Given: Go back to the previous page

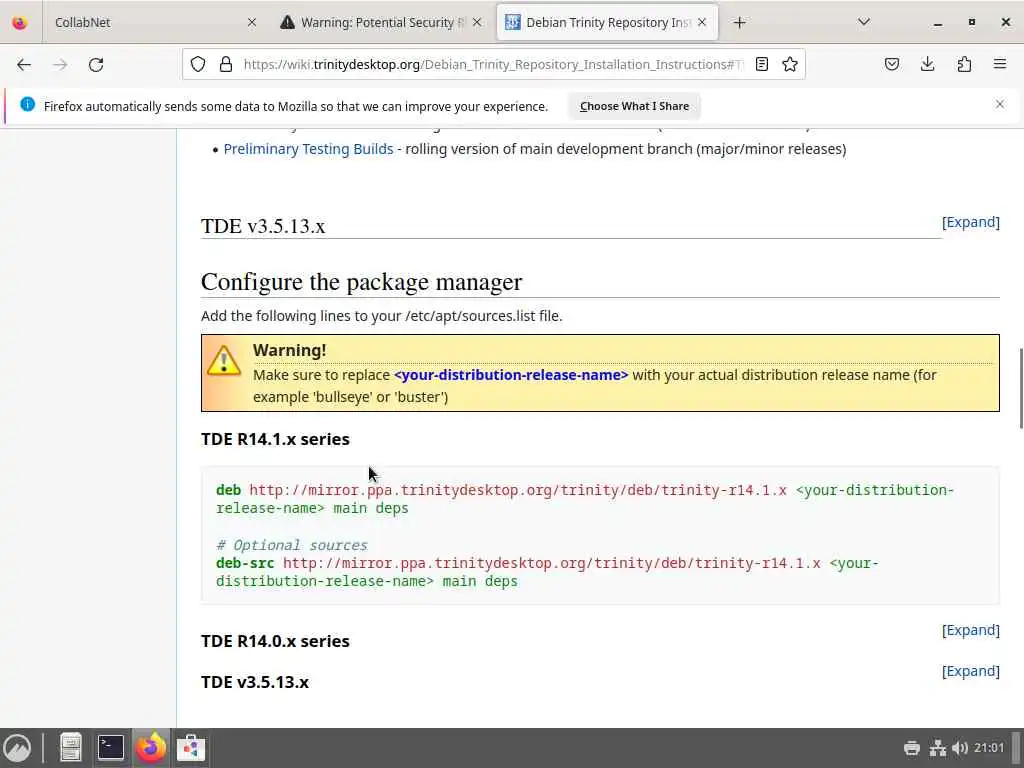Looking at the screenshot, I should (x=24, y=65).
